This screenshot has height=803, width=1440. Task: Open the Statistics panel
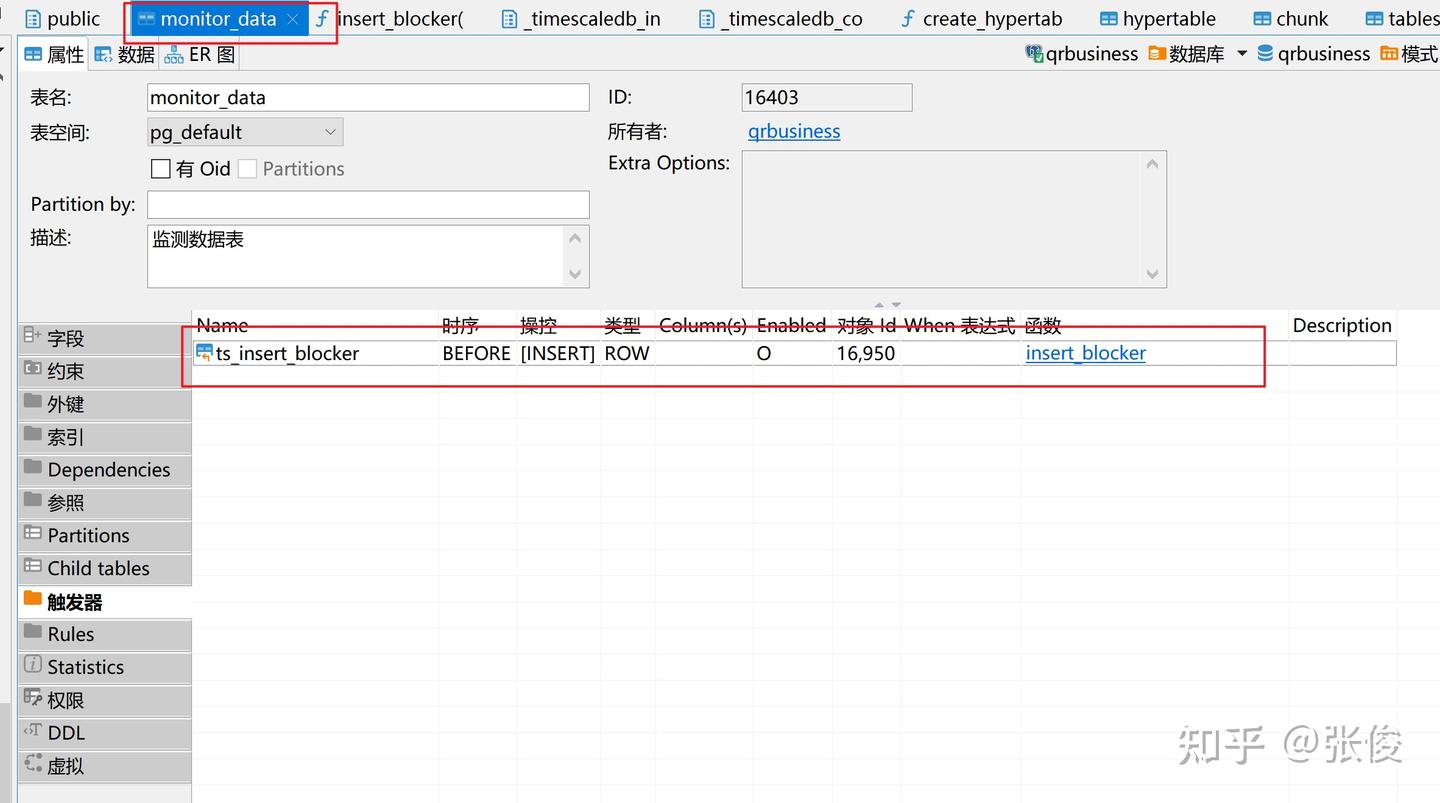[86, 667]
